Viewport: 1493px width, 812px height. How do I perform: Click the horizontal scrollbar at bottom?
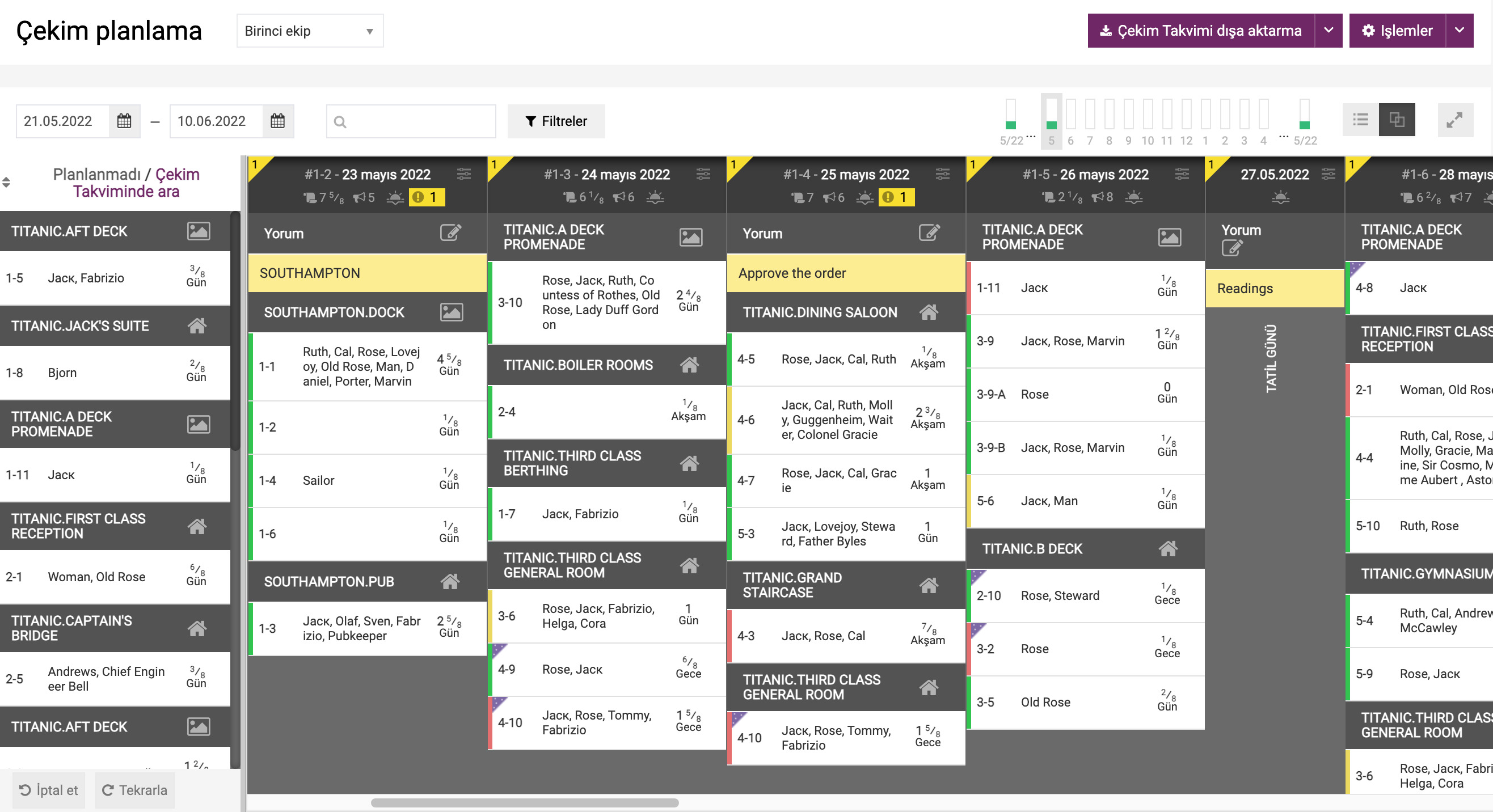point(525,803)
